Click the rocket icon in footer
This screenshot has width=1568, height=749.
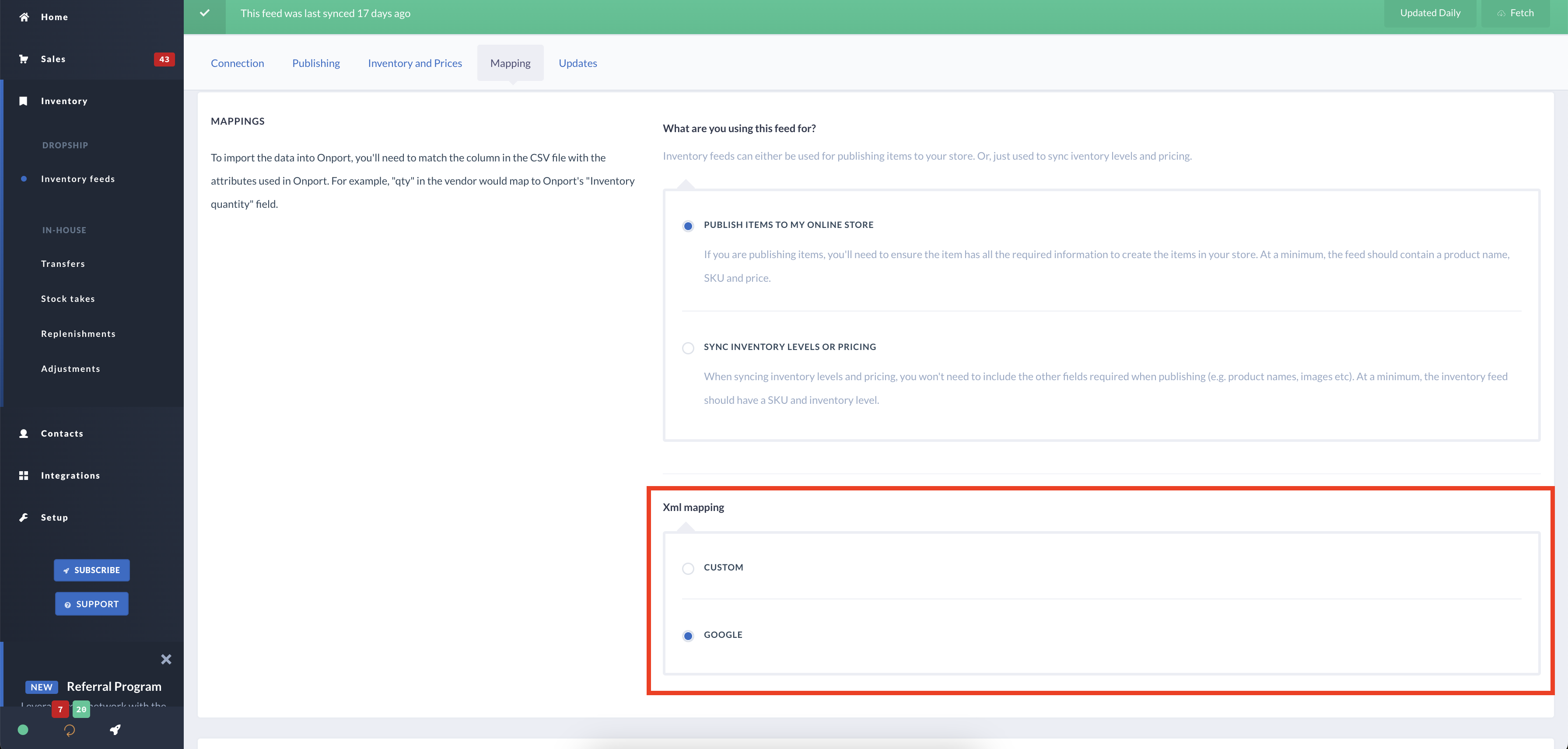(x=115, y=729)
